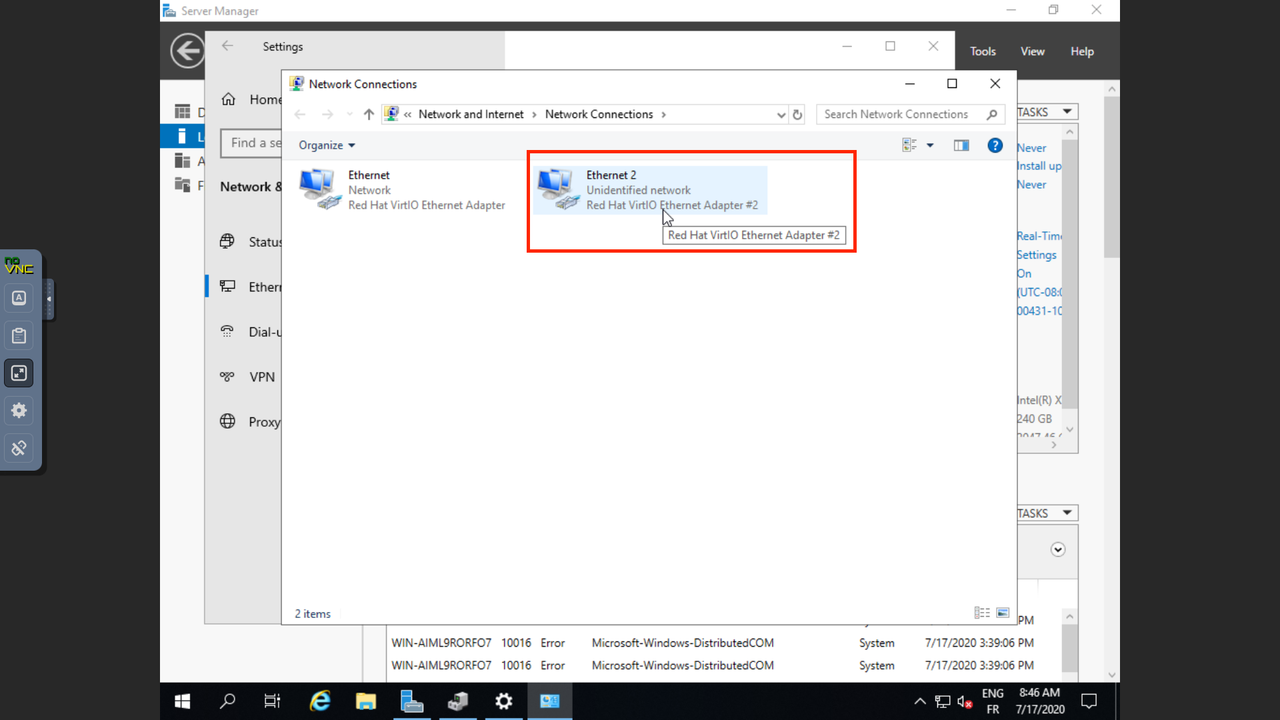Screen dimensions: 1280x720
Task: Open taskbar search
Action: pos(228,702)
